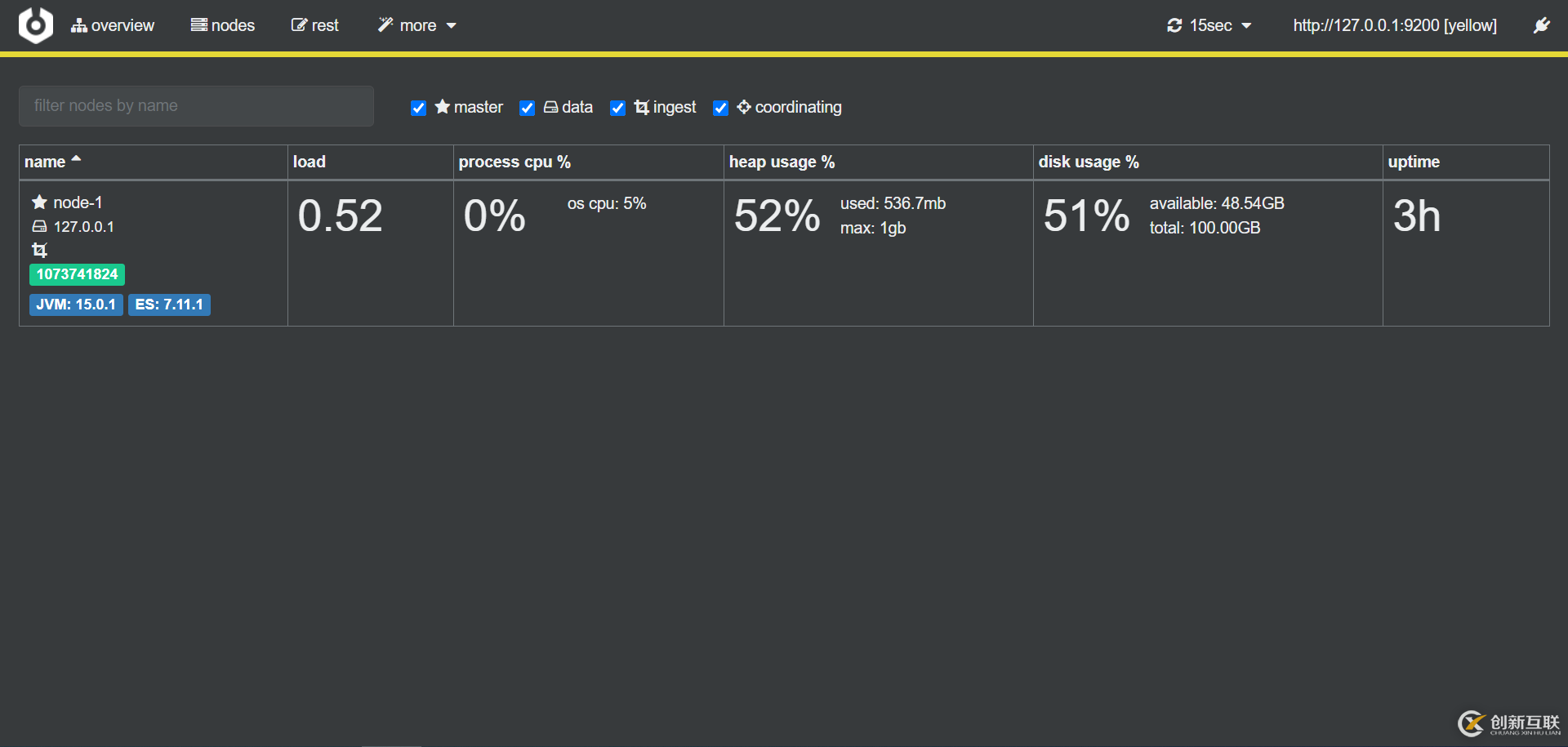The height and width of the screenshot is (747, 1568).
Task: Click the ES: 7.11.1 badge
Action: click(x=169, y=305)
